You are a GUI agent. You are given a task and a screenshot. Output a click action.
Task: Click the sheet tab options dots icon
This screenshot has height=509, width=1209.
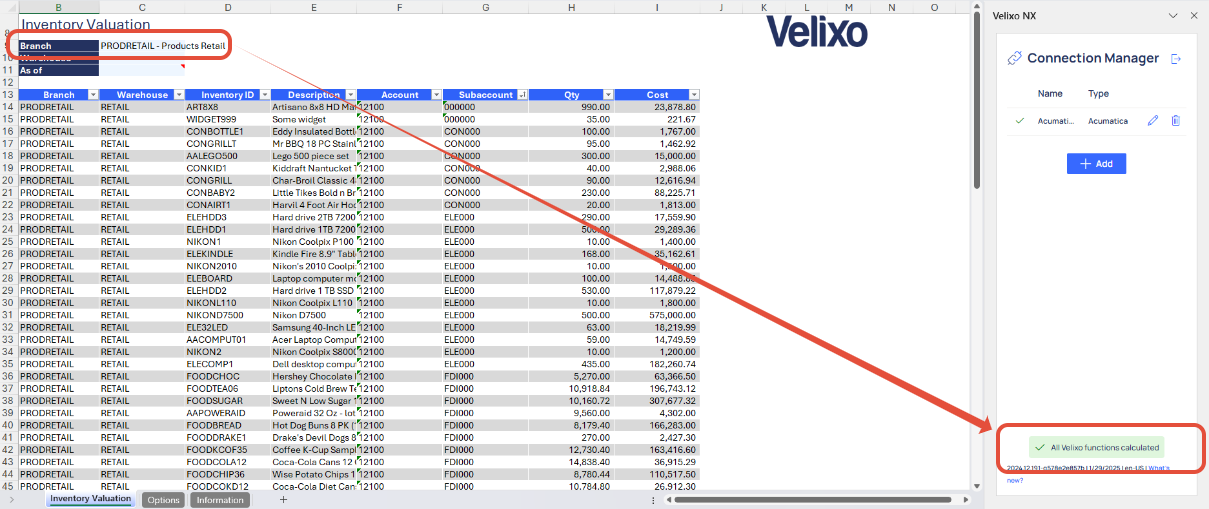point(653,500)
